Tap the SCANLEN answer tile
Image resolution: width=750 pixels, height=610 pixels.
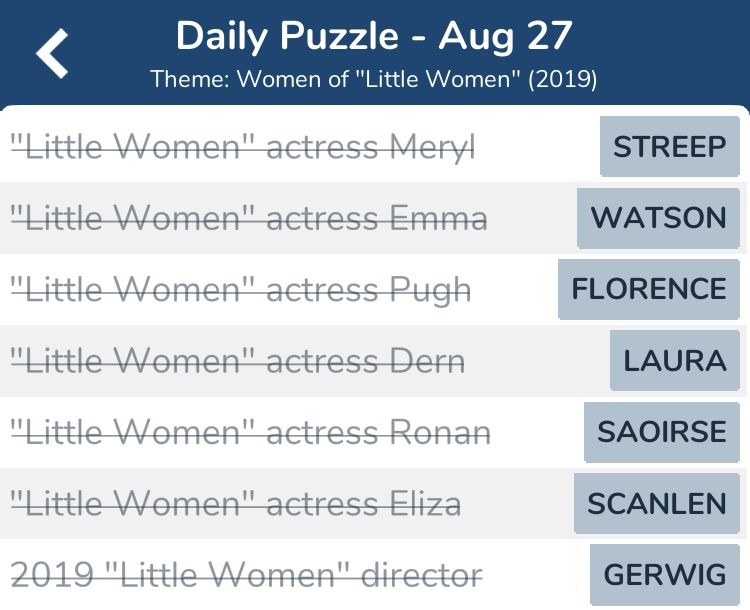(x=657, y=503)
